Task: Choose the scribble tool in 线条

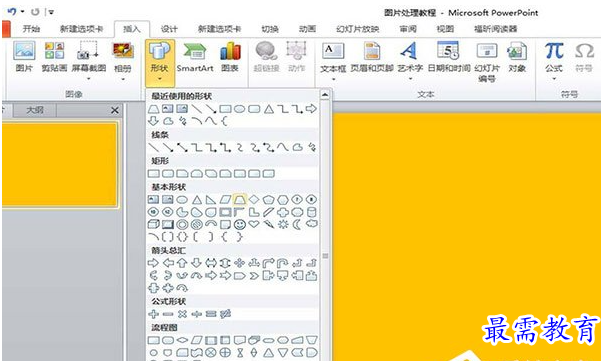Action: pos(312,147)
